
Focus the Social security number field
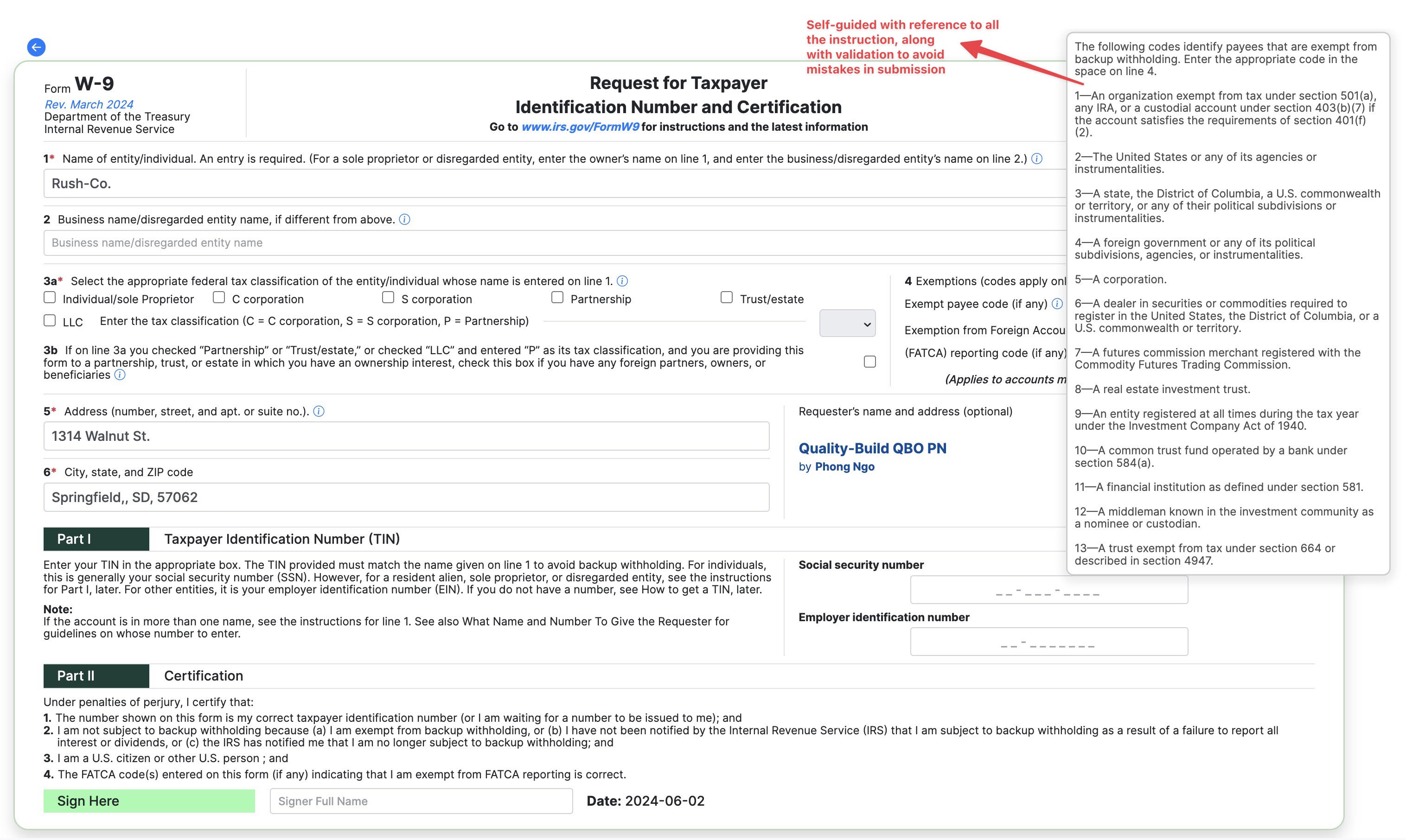coord(1048,590)
